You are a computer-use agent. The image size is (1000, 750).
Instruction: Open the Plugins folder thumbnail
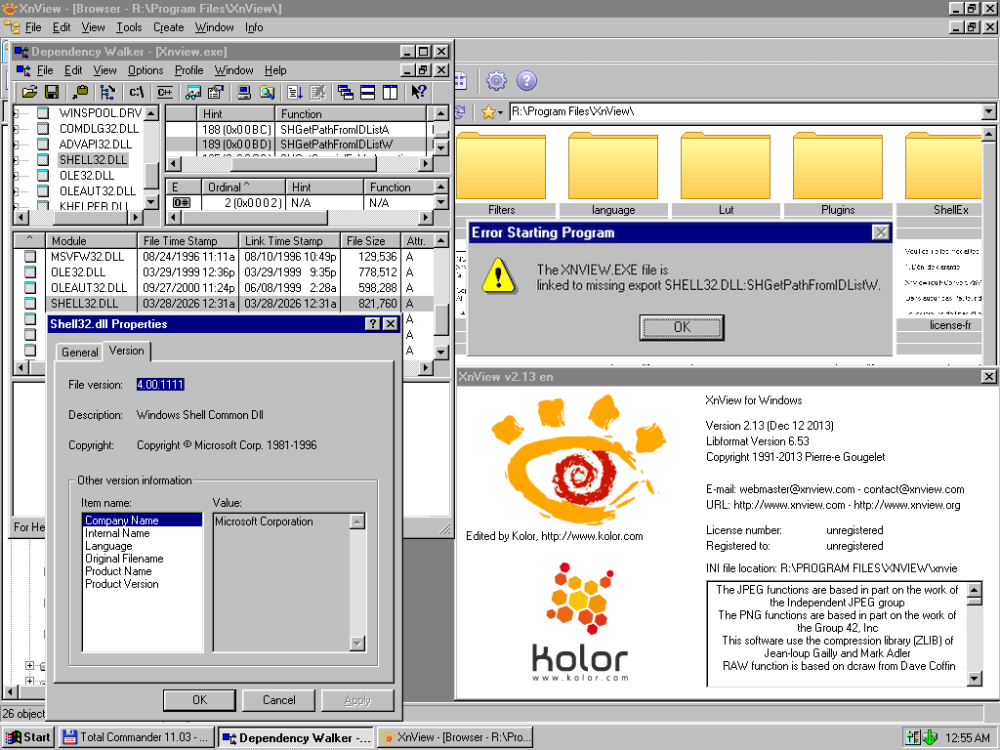(x=837, y=173)
